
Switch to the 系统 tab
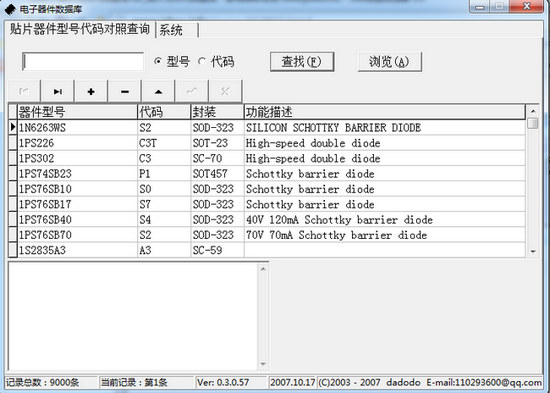pyautogui.click(x=177, y=30)
